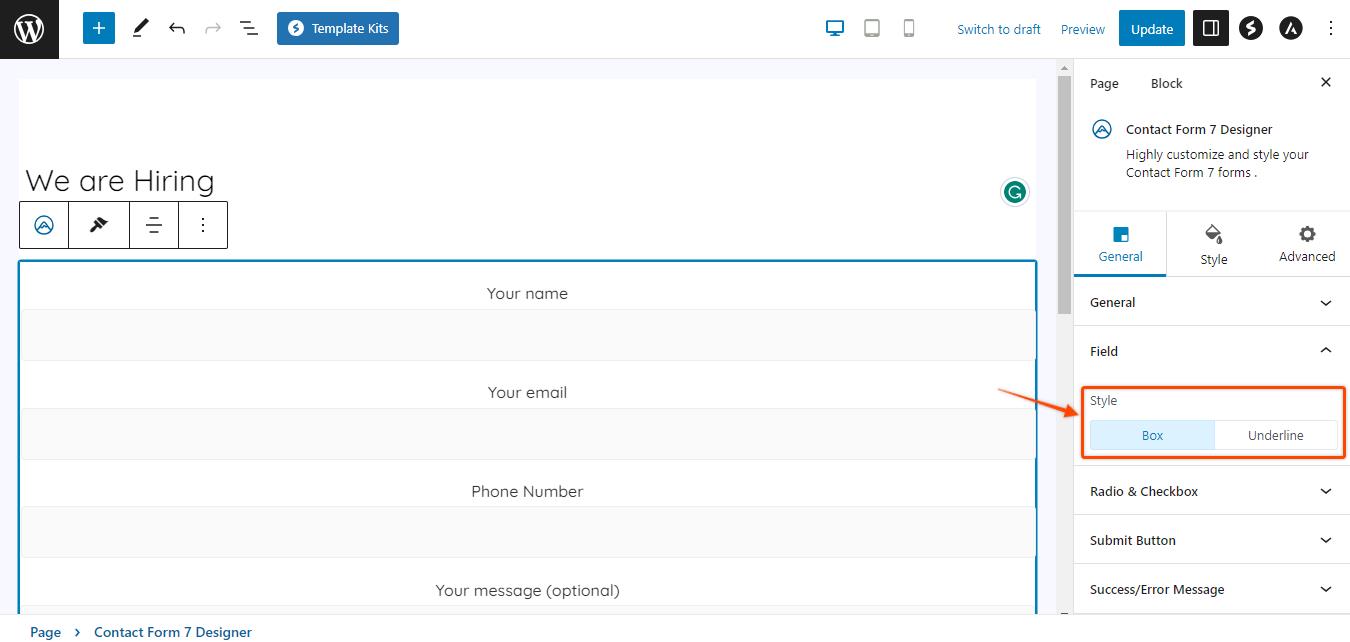Open the Advanced tab
The image size is (1350, 642).
(x=1306, y=244)
